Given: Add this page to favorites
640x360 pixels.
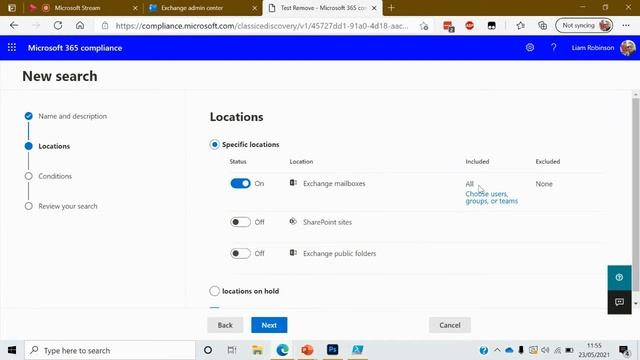Looking at the screenshot, I should tap(424, 26).
